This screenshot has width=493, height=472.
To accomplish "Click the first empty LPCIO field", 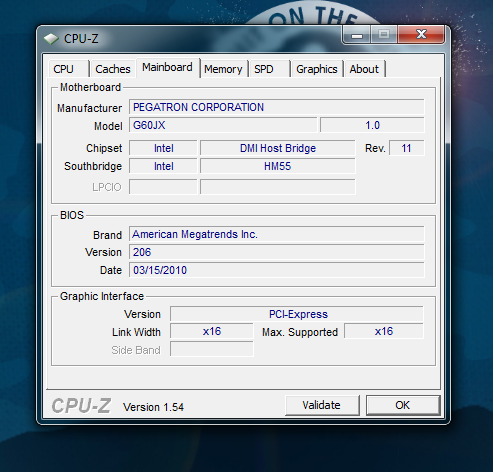I will [163, 187].
